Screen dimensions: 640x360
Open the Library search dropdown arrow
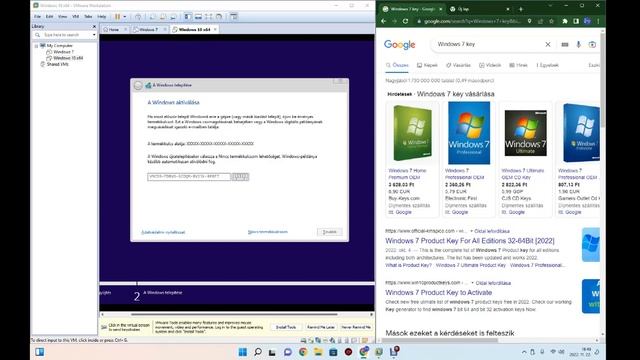tap(94, 35)
